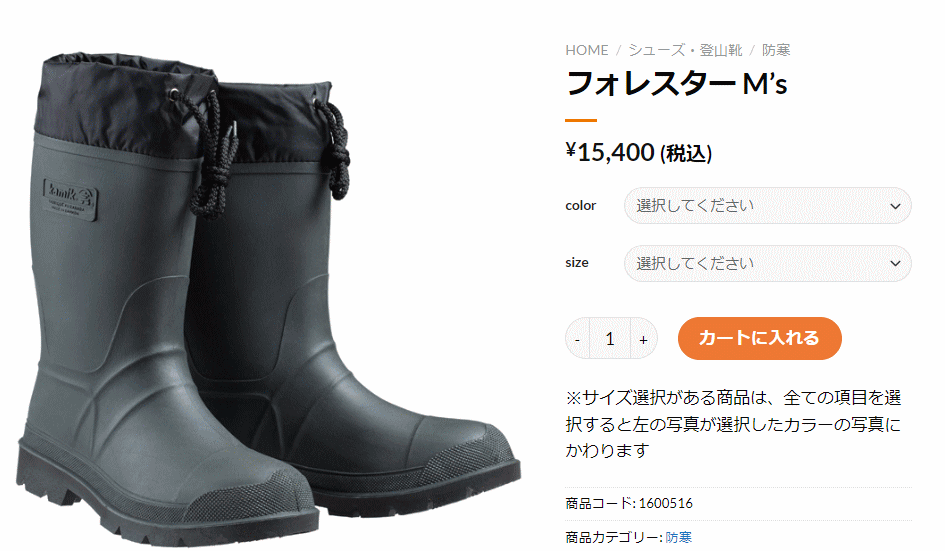Viewport: 945px width, 551px height.
Task: Click the product code 1600516
Action: pyautogui.click(x=665, y=503)
